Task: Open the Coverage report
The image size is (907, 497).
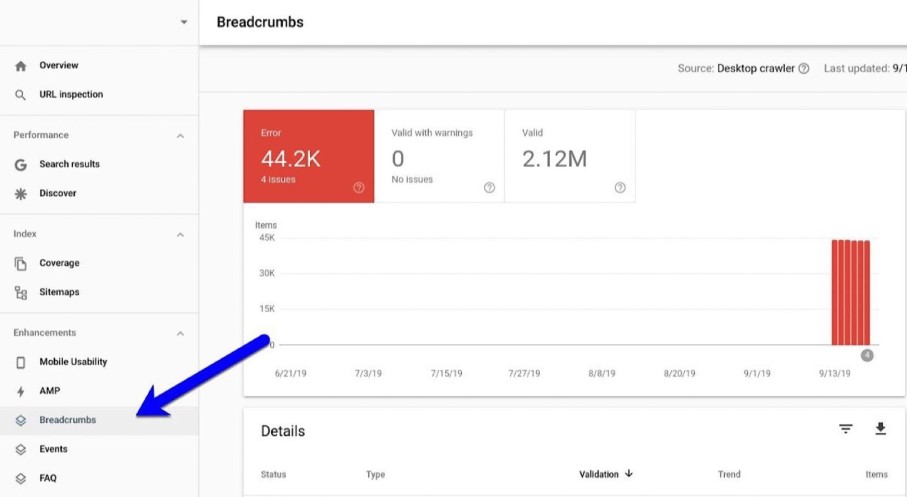Action: tap(59, 263)
